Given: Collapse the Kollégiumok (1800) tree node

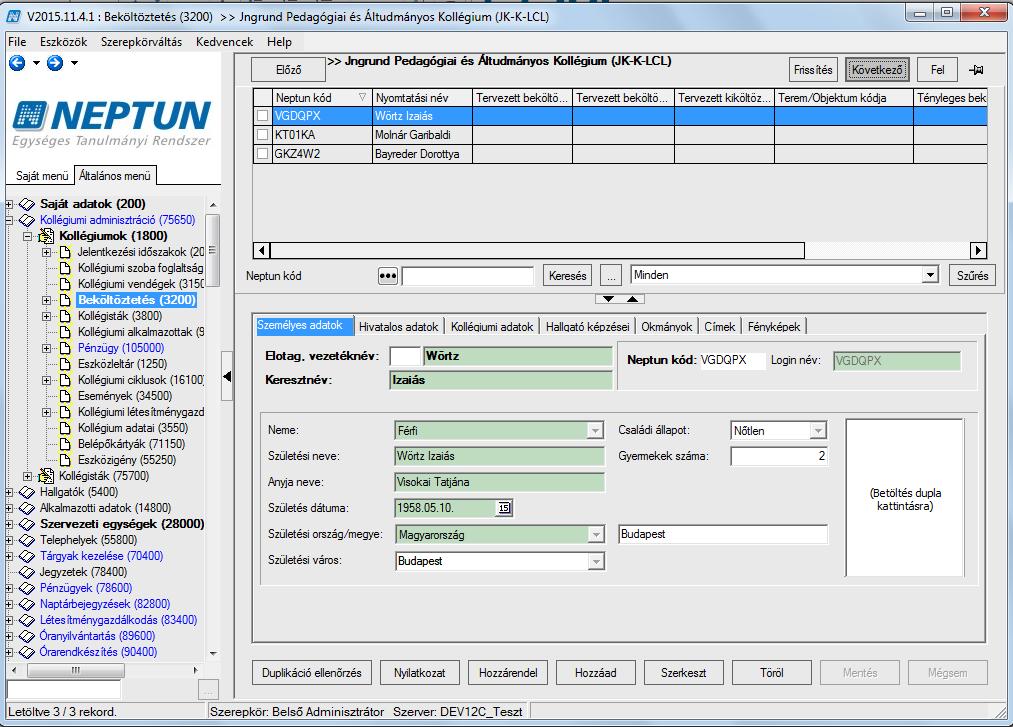Looking at the screenshot, I should [x=27, y=236].
